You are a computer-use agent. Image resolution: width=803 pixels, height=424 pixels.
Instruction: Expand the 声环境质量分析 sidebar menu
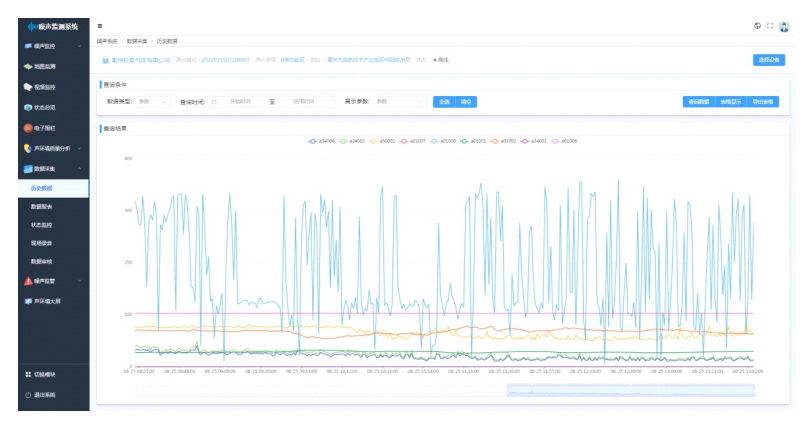[50, 148]
